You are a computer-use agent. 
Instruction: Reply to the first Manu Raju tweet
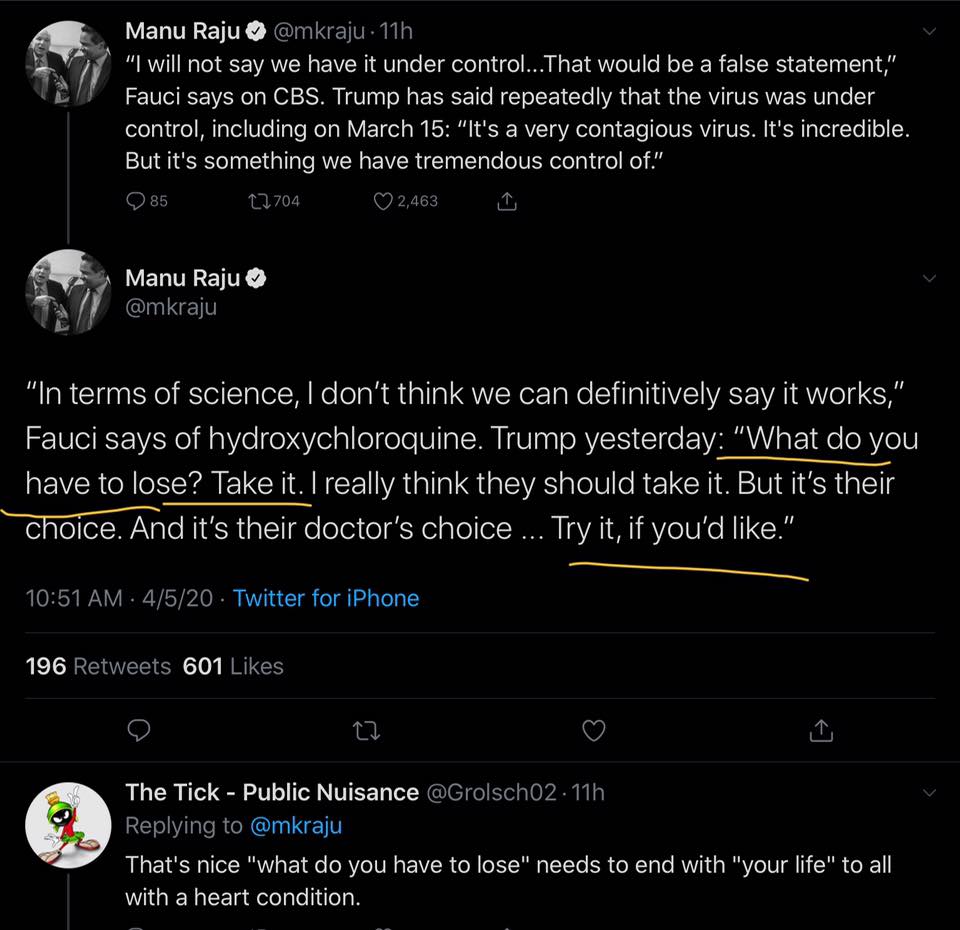pyautogui.click(x=137, y=201)
